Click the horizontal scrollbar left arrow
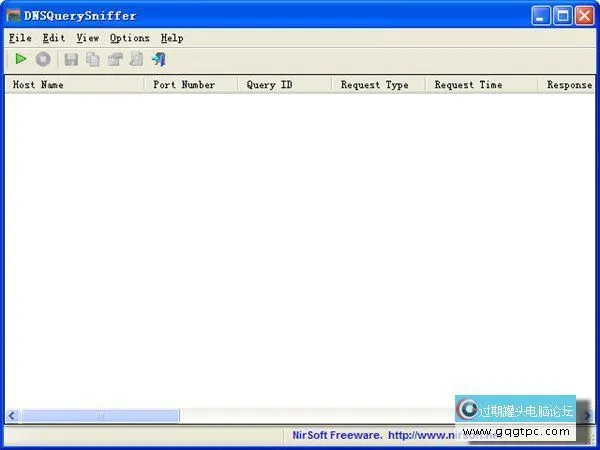Image resolution: width=600 pixels, height=450 pixels. [x=12, y=416]
